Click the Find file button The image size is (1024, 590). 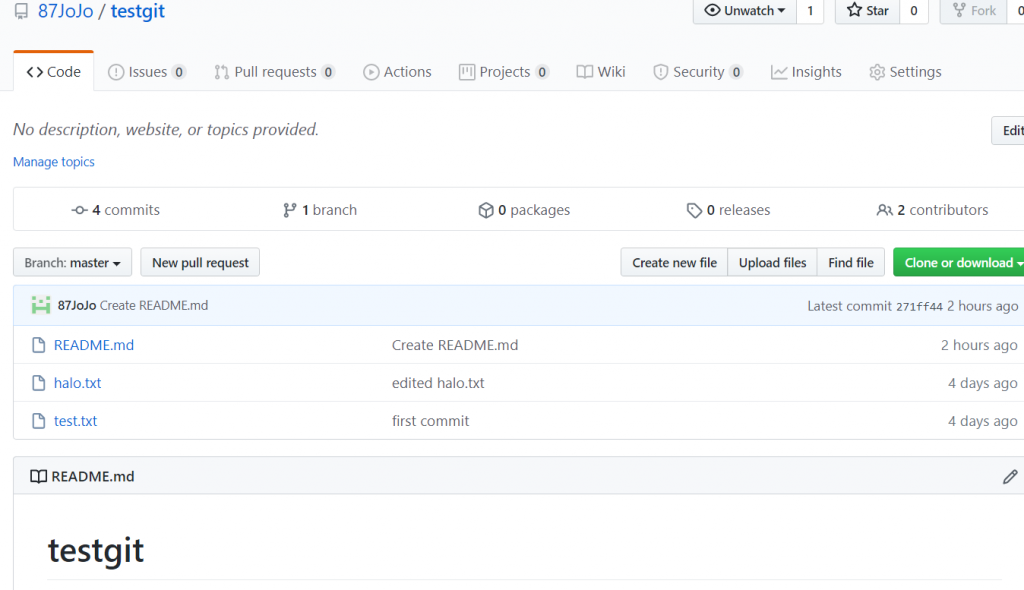pyautogui.click(x=850, y=263)
